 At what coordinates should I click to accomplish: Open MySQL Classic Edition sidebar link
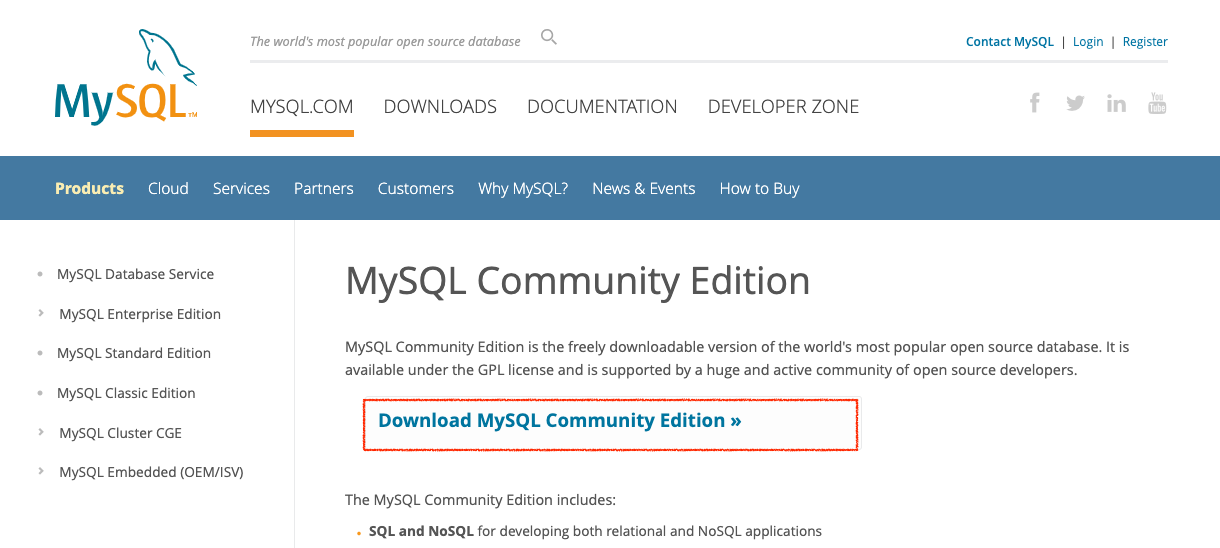126,393
